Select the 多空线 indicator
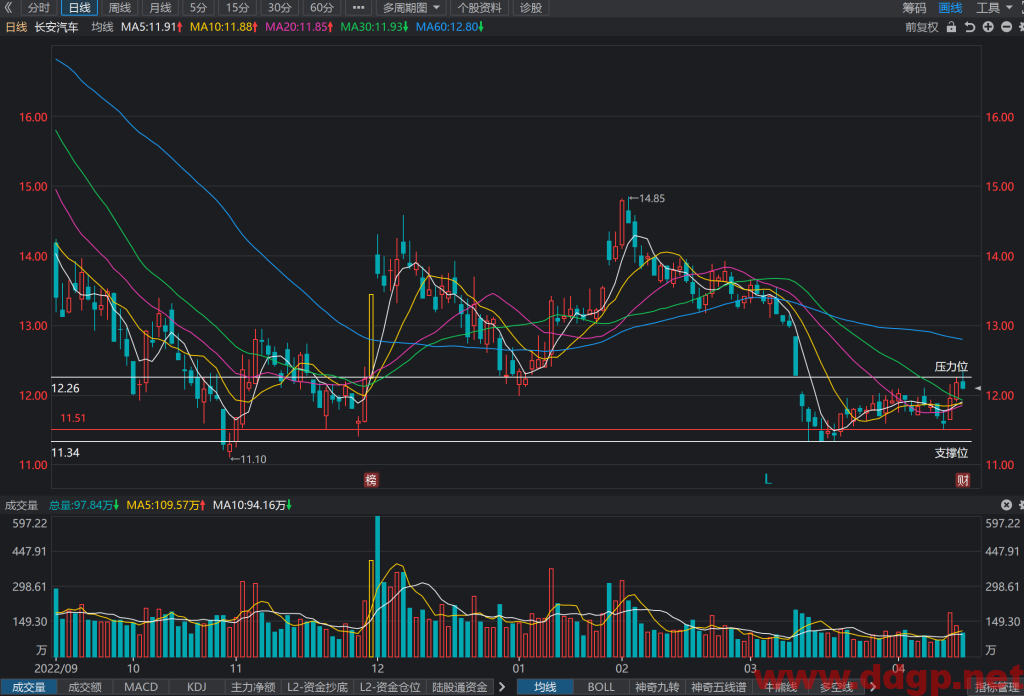The width and height of the screenshot is (1024, 696). (x=837, y=688)
